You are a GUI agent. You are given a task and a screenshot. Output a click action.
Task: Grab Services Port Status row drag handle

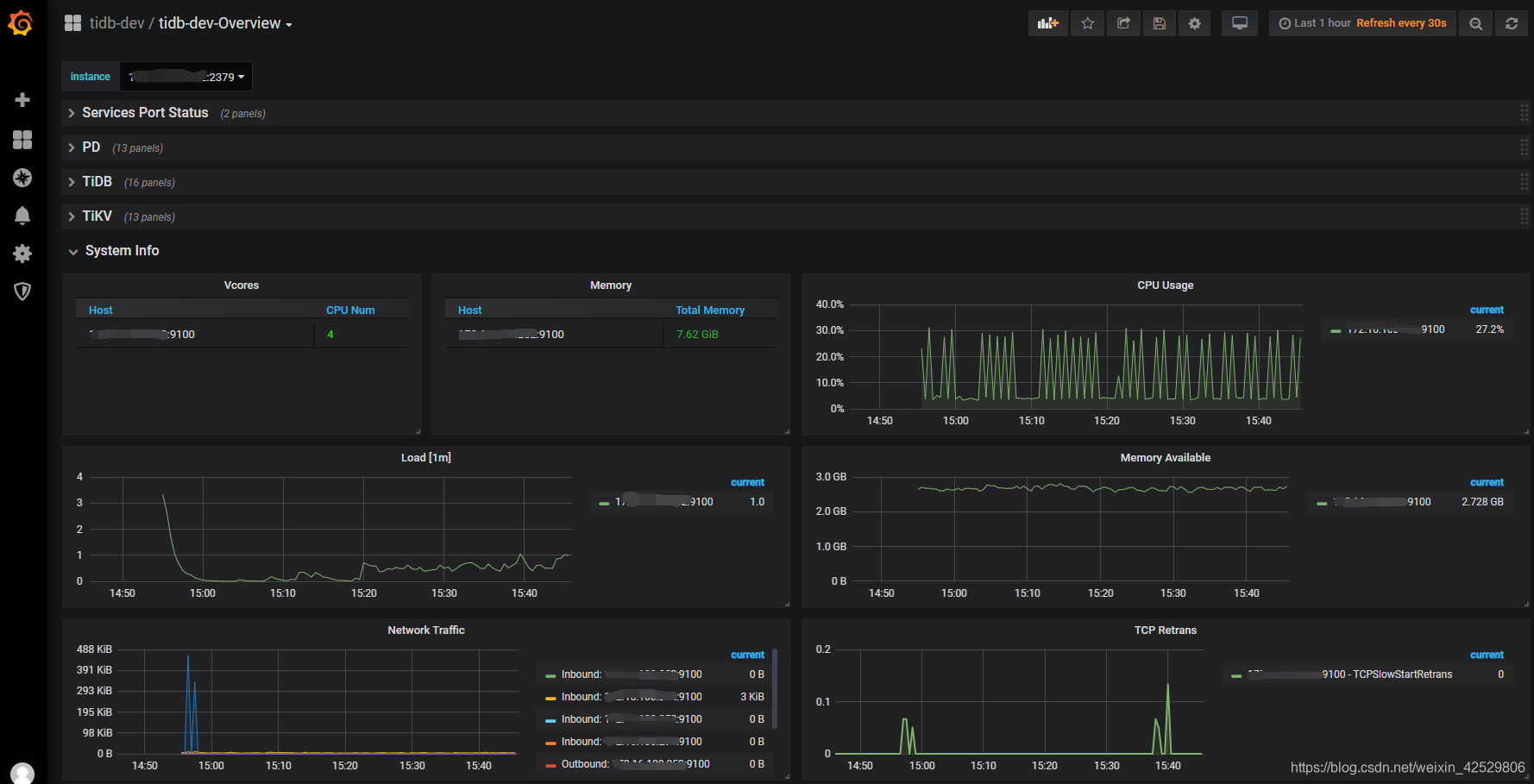(x=1524, y=113)
